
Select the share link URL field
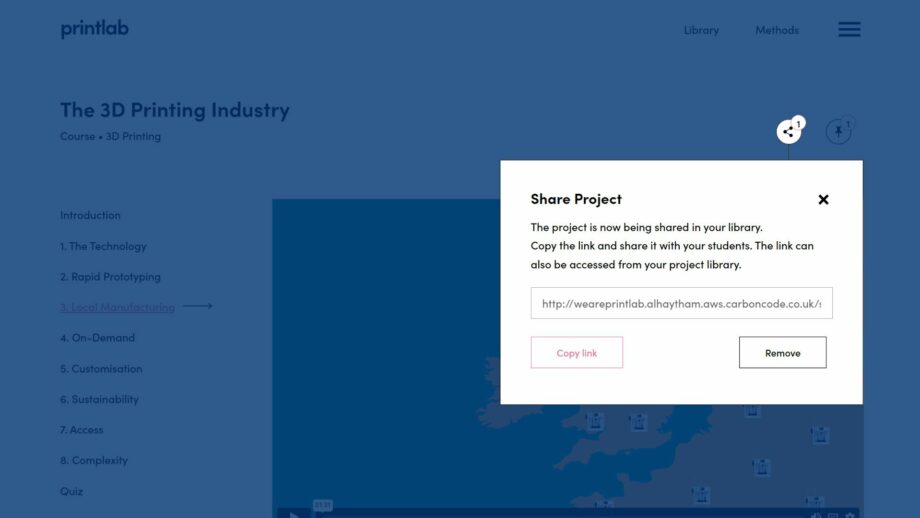681,303
